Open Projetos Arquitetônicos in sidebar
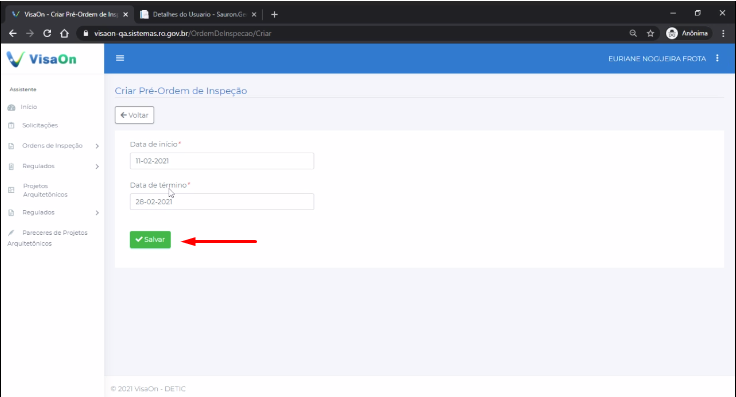Screen dimensions: 736x397 (45, 190)
